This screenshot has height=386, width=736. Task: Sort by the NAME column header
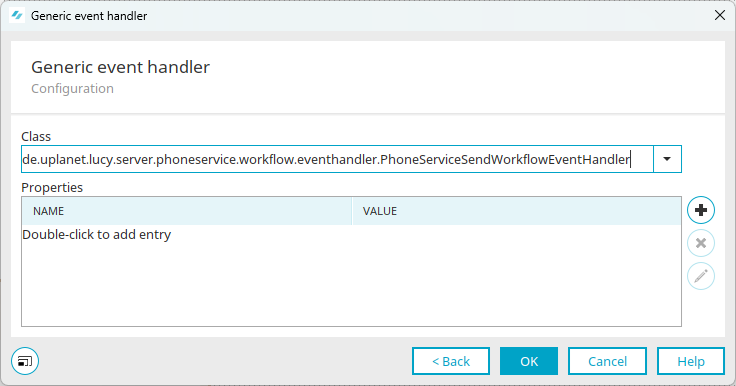tap(187, 211)
